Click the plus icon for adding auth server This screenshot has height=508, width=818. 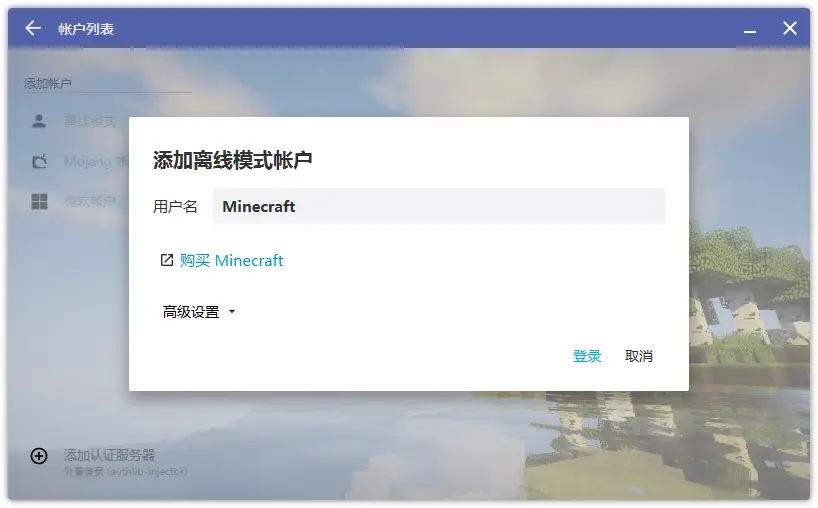pos(39,456)
